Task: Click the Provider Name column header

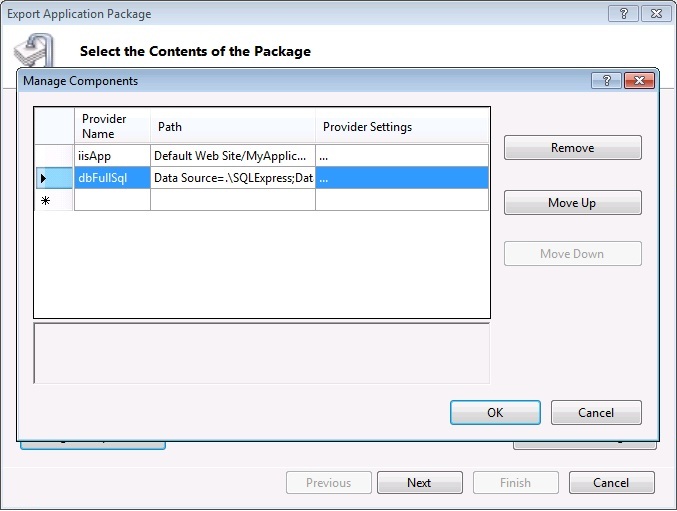Action: pyautogui.click(x=112, y=126)
